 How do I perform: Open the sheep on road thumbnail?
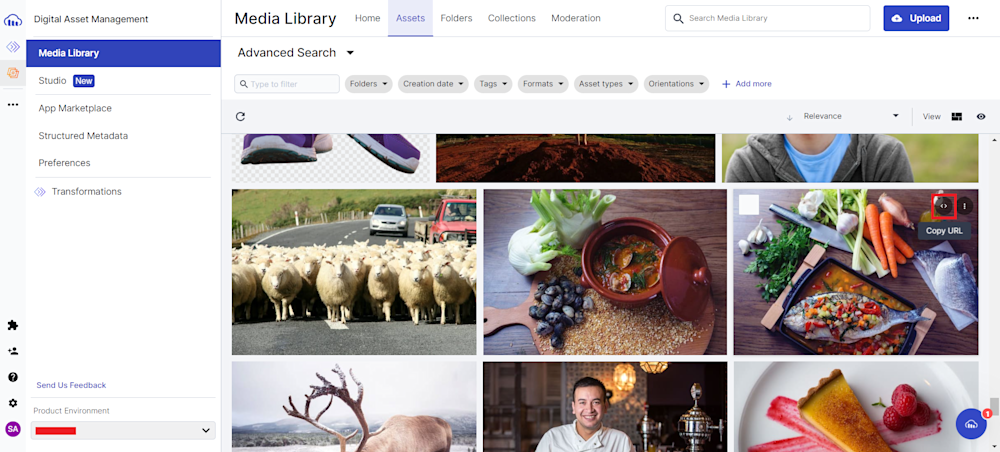(354, 272)
